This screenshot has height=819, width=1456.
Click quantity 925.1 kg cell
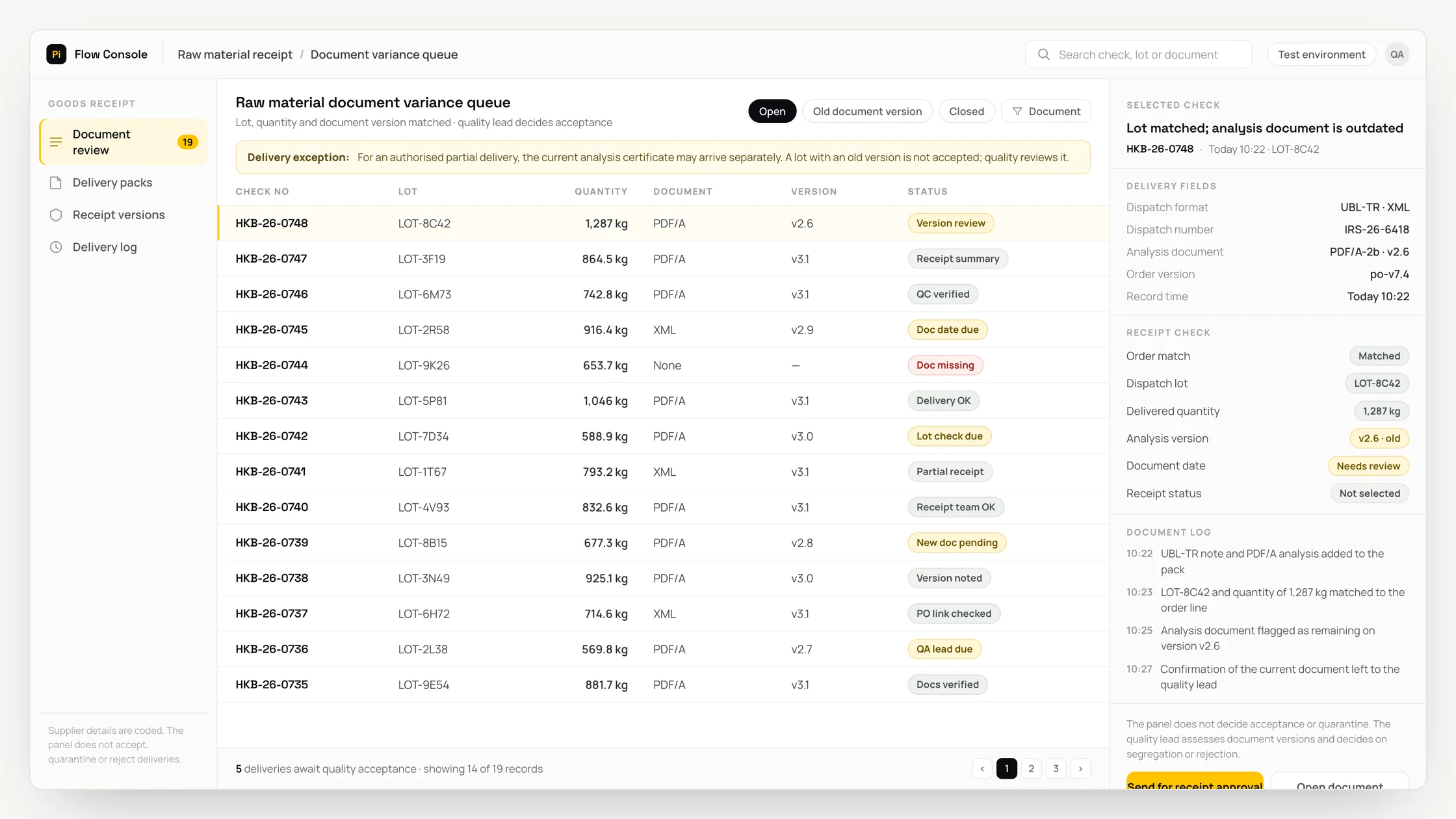point(606,578)
